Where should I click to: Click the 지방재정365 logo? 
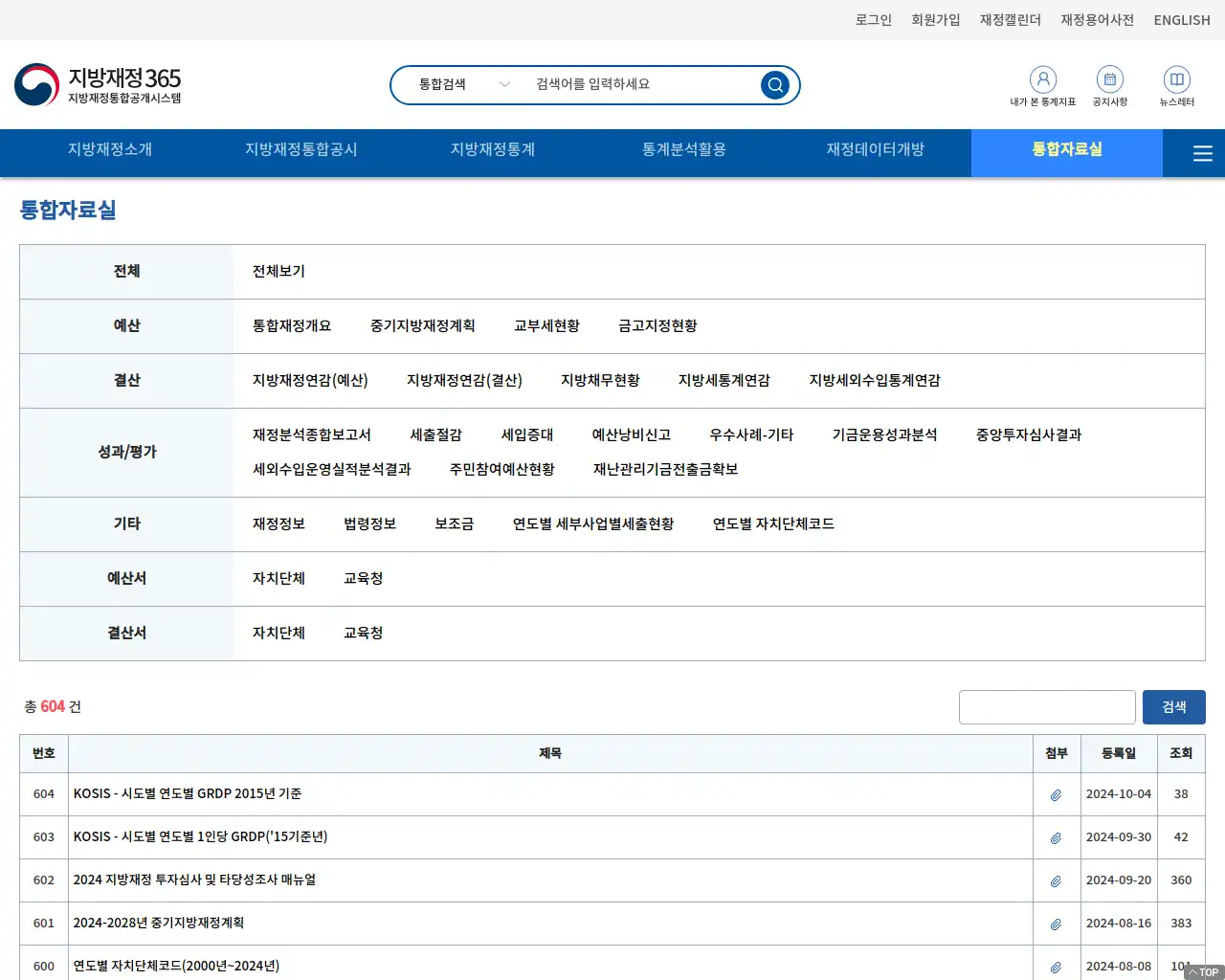click(98, 84)
